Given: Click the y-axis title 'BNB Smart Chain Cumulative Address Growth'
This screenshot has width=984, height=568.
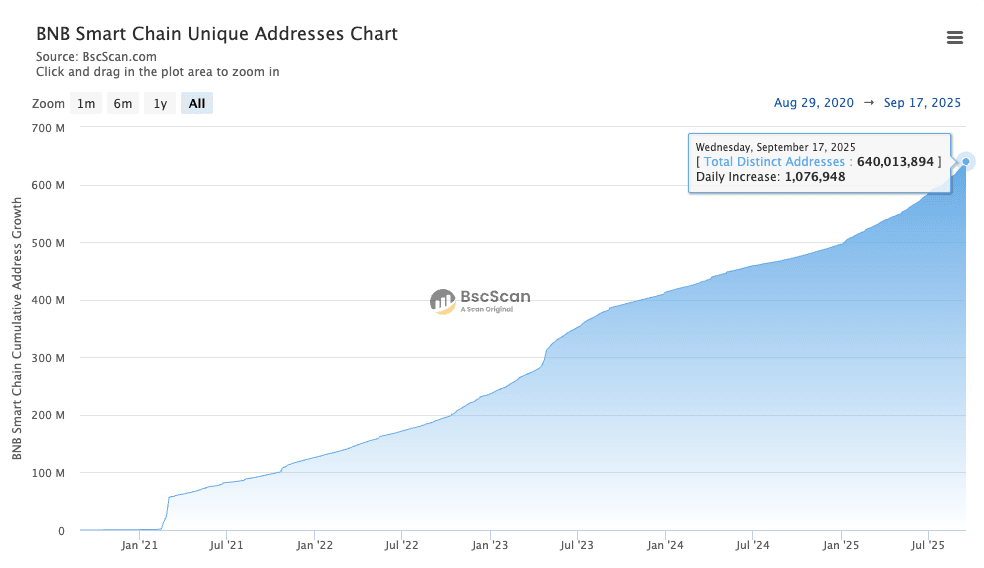Looking at the screenshot, I should click(17, 328).
